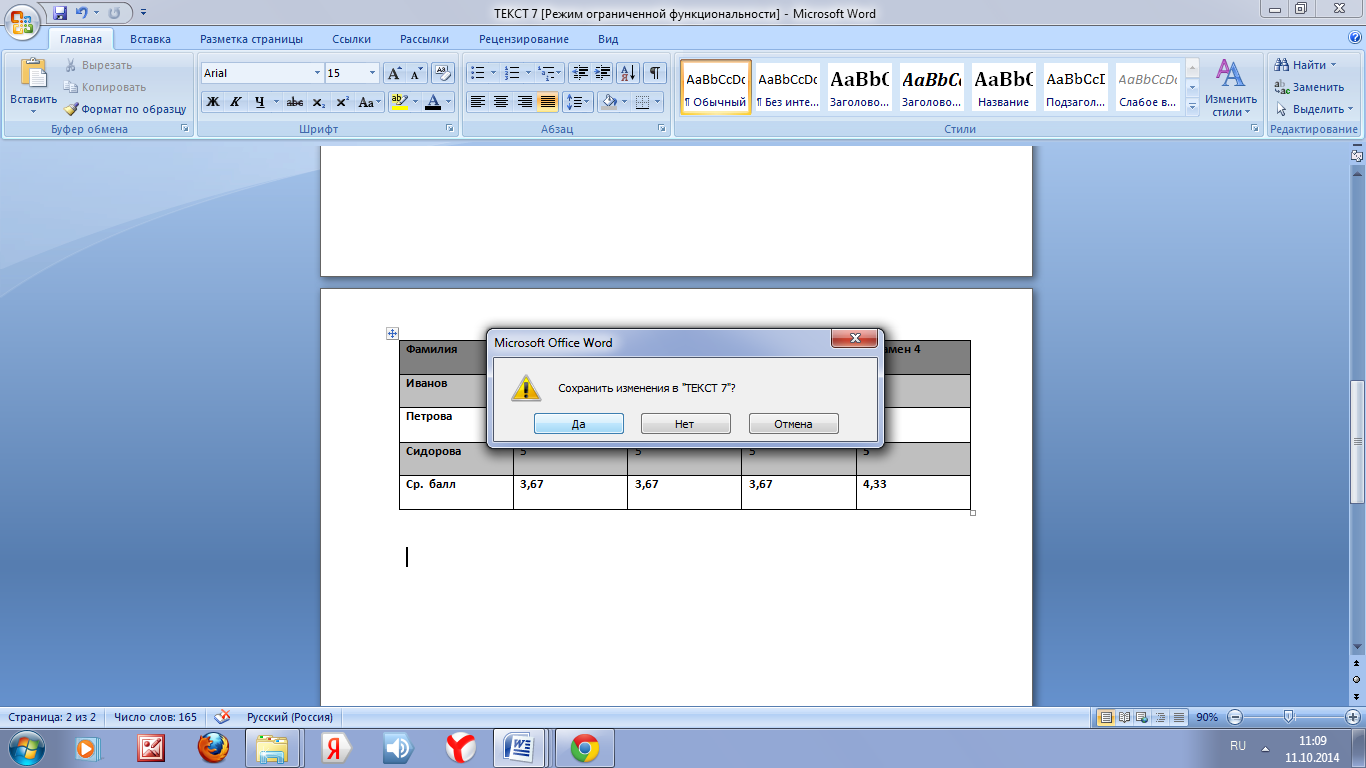
Task: Toggle Subscript formatting
Action: point(318,102)
